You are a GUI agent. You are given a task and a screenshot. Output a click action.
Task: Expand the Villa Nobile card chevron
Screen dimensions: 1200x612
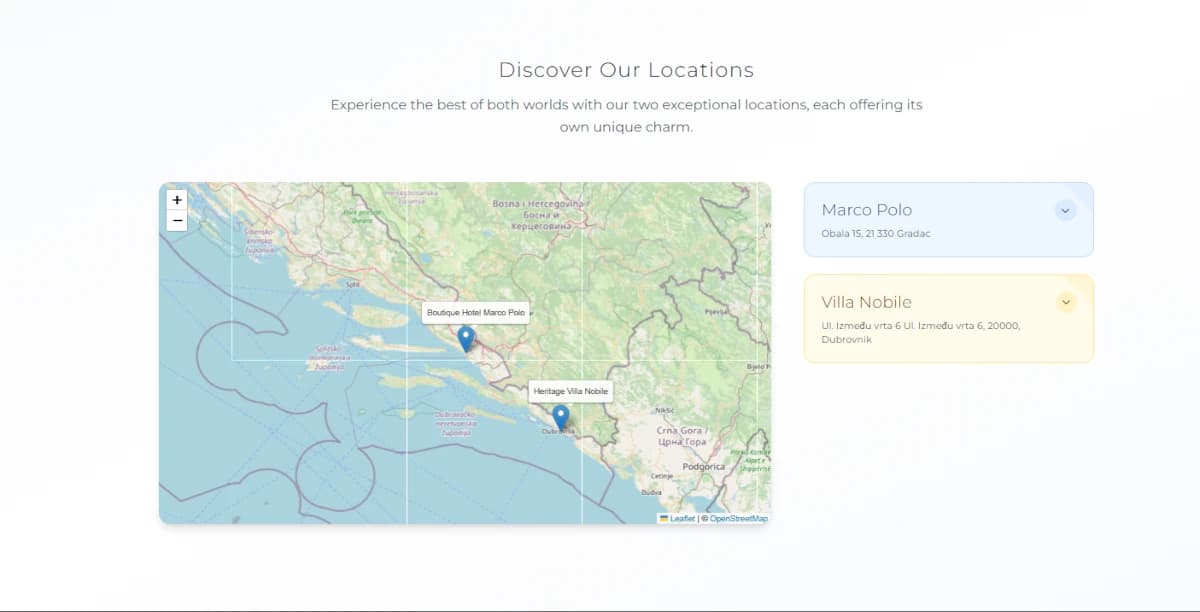(1065, 302)
